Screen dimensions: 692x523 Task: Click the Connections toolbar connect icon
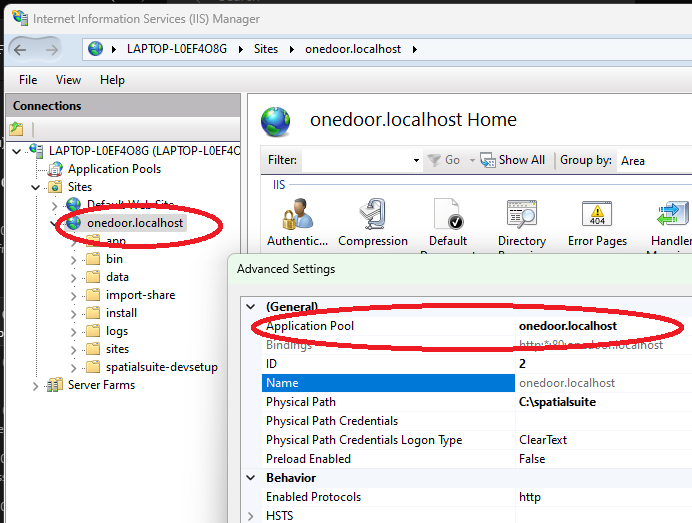pos(16,129)
